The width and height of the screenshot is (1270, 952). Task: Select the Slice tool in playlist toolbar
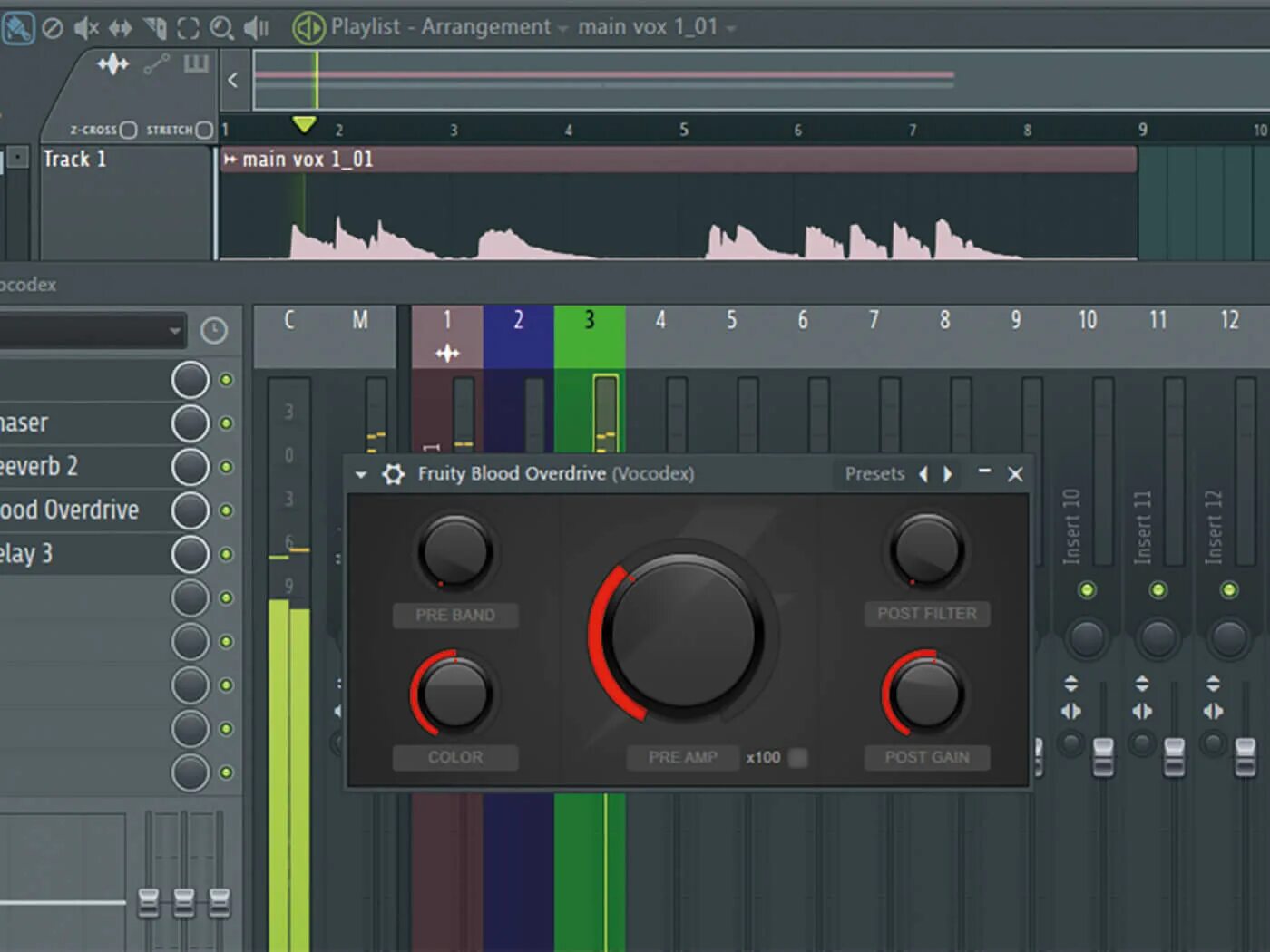click(155, 28)
